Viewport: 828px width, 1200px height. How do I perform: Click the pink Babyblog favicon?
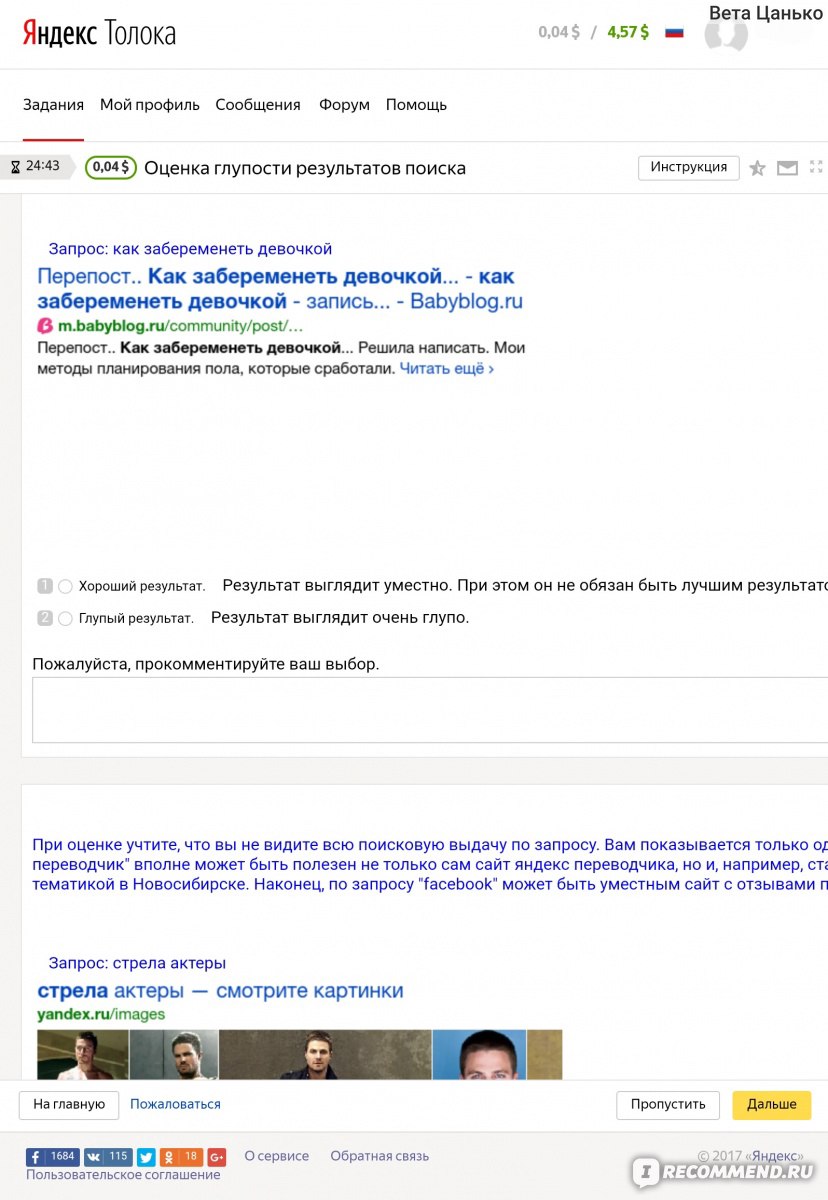pos(44,325)
